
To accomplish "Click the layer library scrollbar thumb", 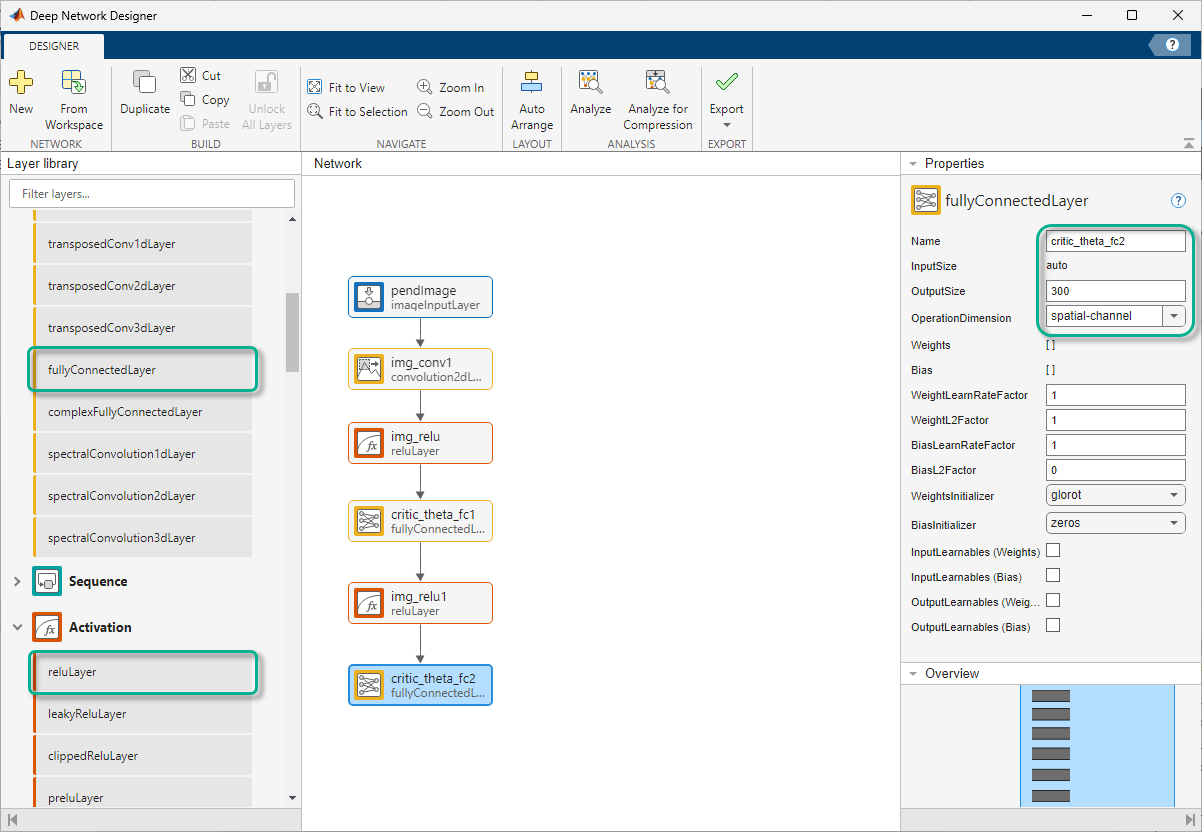I will 292,332.
